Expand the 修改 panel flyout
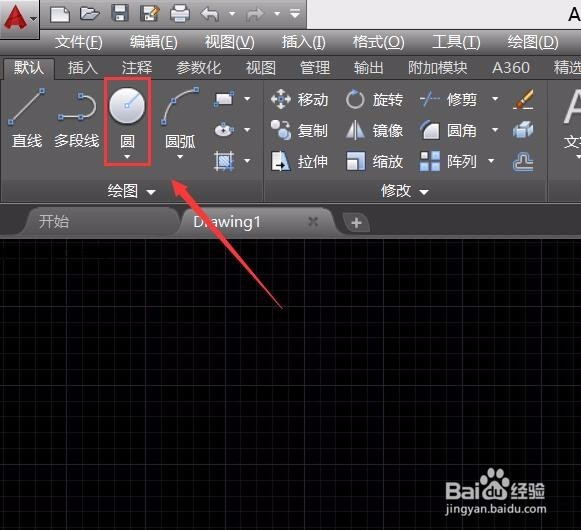 [405, 191]
